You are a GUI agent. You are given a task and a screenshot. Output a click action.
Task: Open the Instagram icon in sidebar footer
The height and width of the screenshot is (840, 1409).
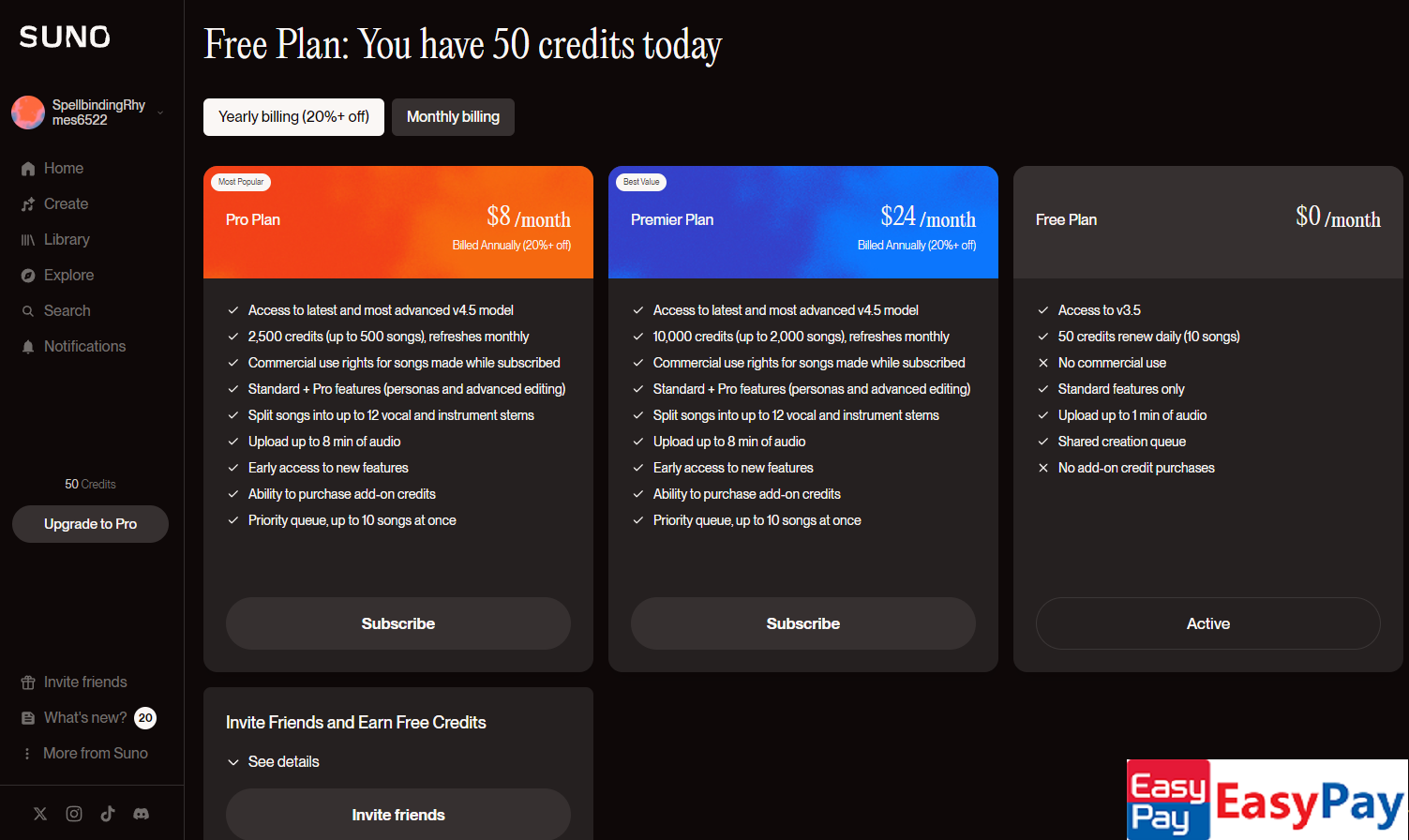click(x=74, y=814)
